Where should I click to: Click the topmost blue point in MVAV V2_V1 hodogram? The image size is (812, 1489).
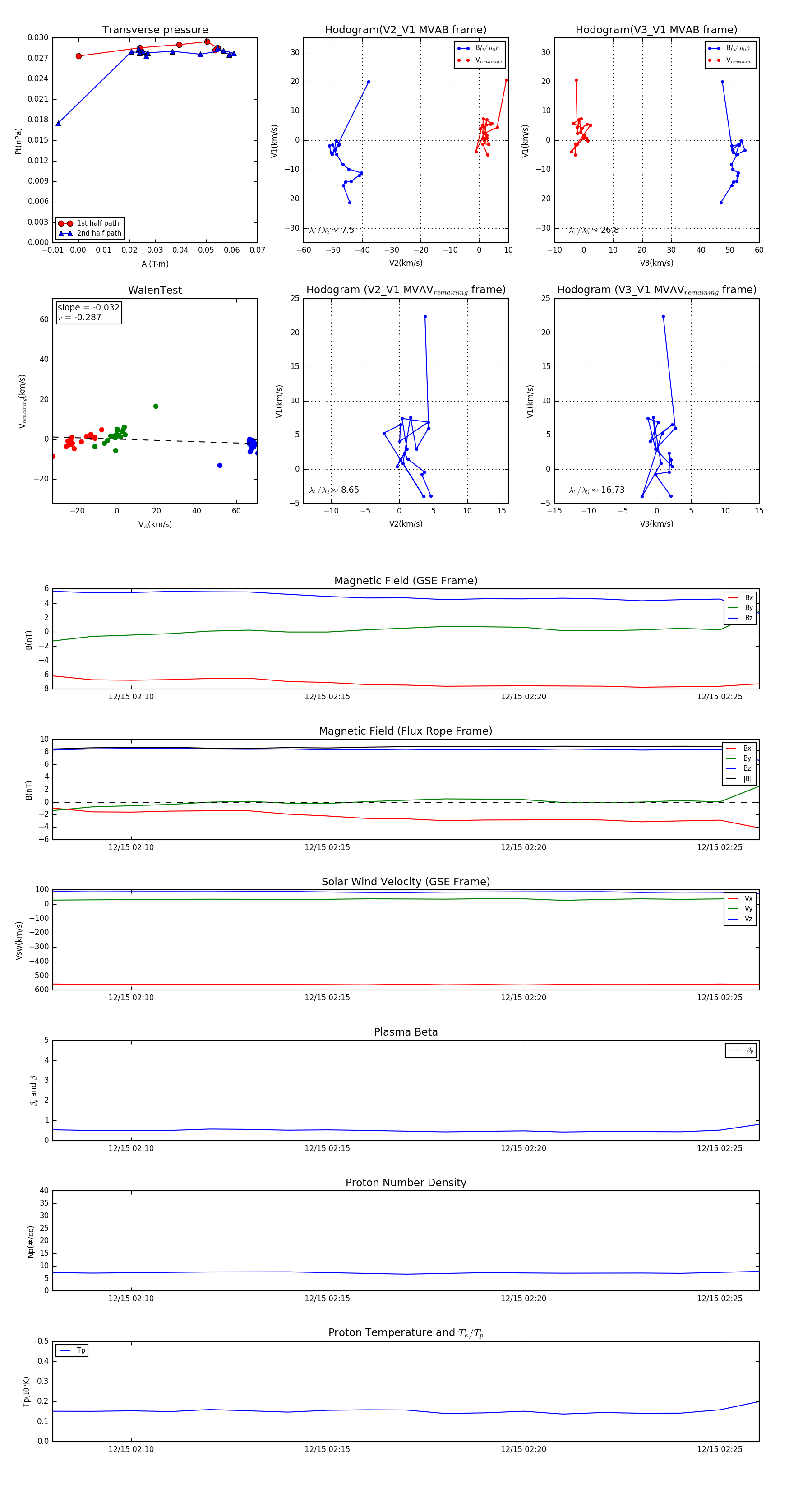click(x=425, y=317)
